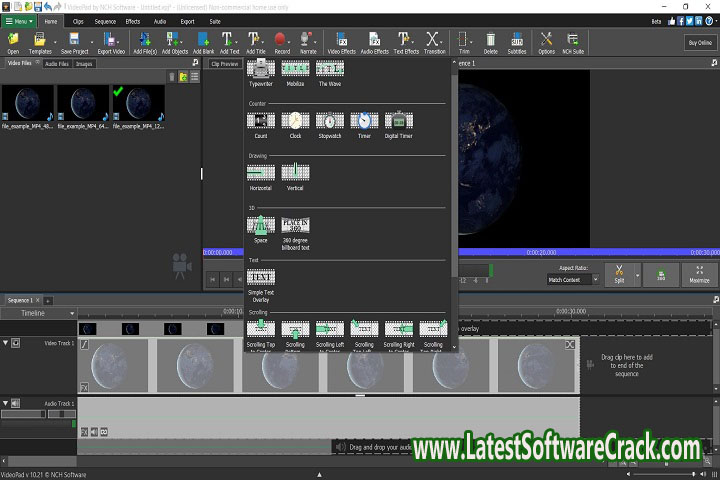Select 360 degree billboard text effect
The width and height of the screenshot is (720, 480).
pos(295,233)
